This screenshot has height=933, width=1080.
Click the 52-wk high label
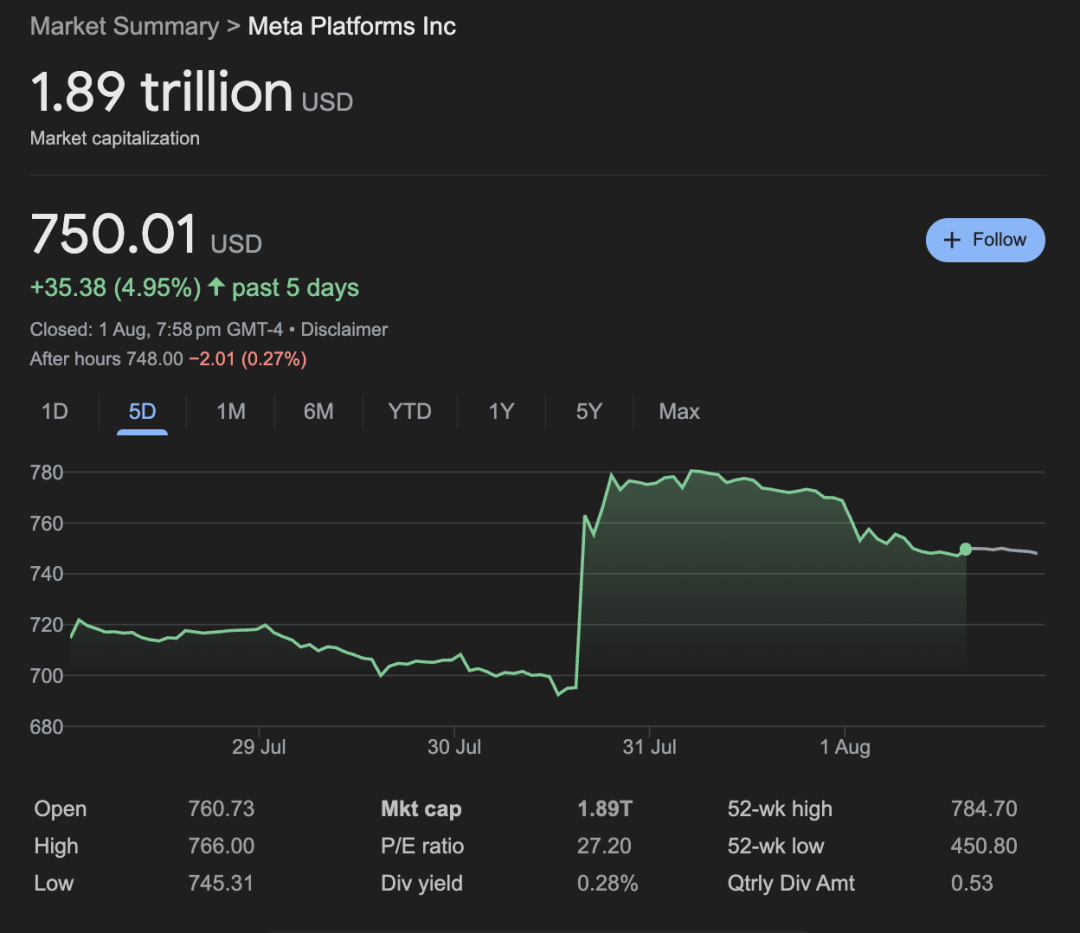780,809
